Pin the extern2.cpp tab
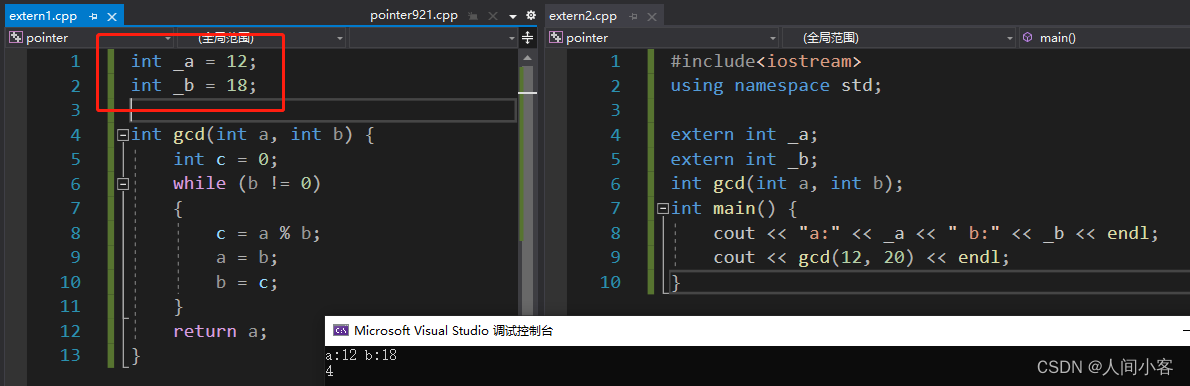This screenshot has height=386, width=1190. coord(634,16)
